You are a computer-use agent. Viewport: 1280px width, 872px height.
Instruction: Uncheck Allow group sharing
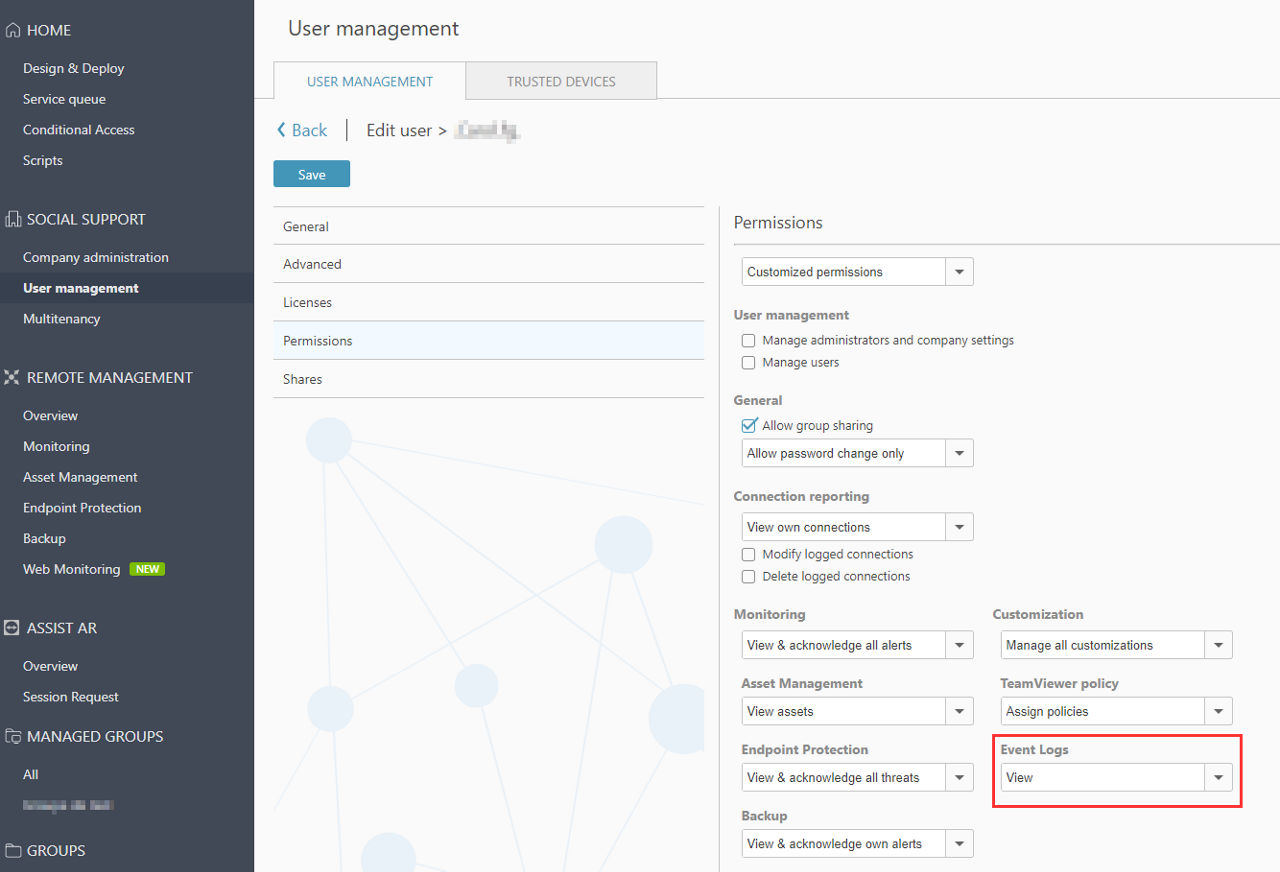(x=748, y=426)
